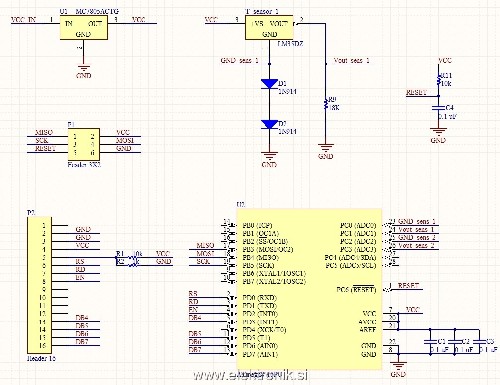
Task: Select the Header 16 connector P2
Action: click(x=39, y=284)
